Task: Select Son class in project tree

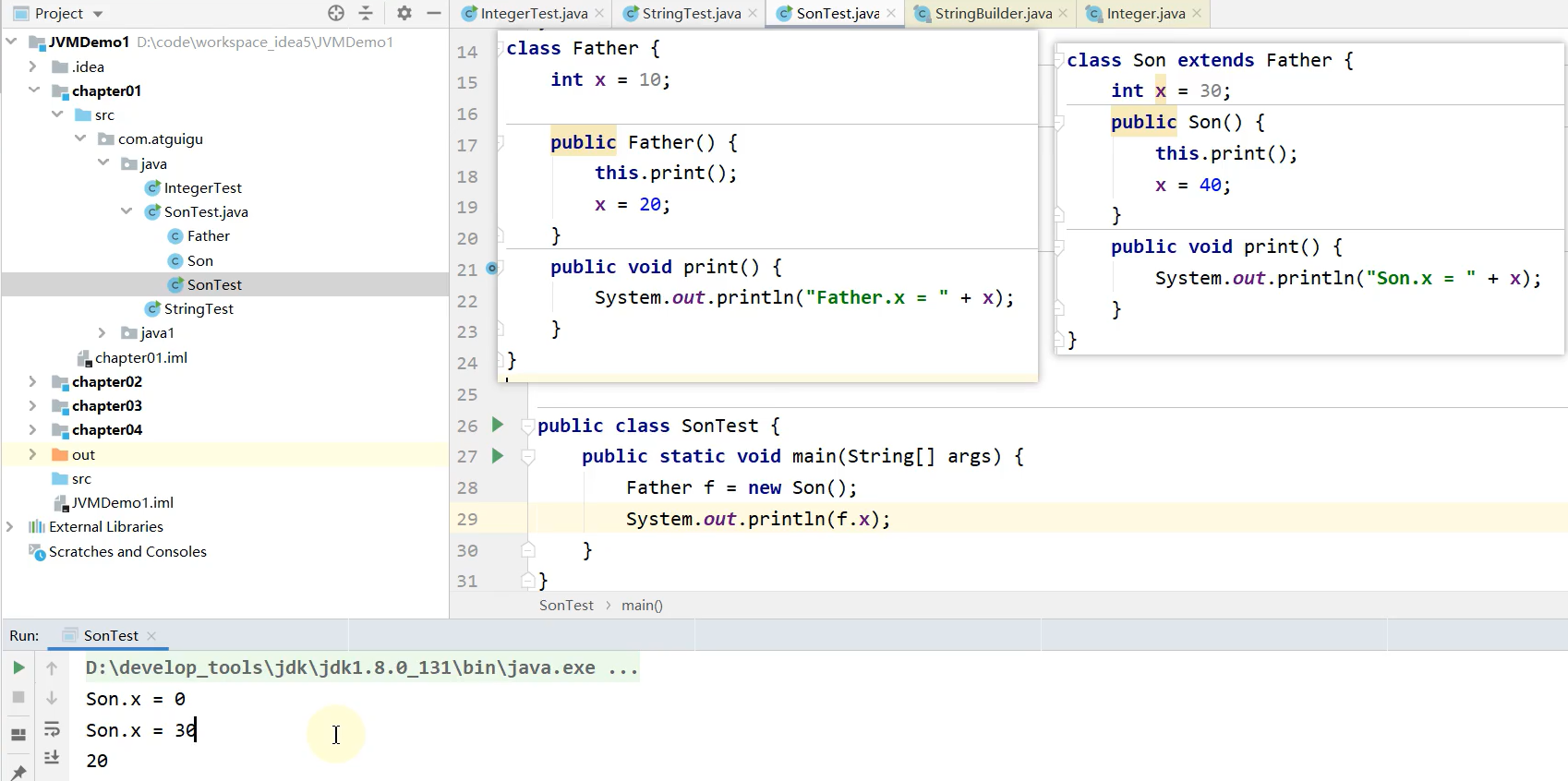Action: [x=199, y=260]
